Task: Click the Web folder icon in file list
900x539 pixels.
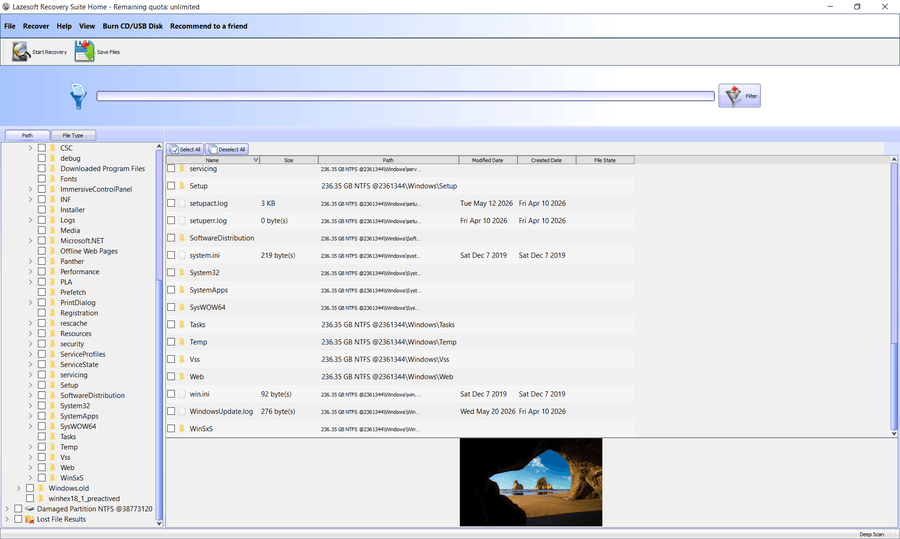Action: coord(182,377)
